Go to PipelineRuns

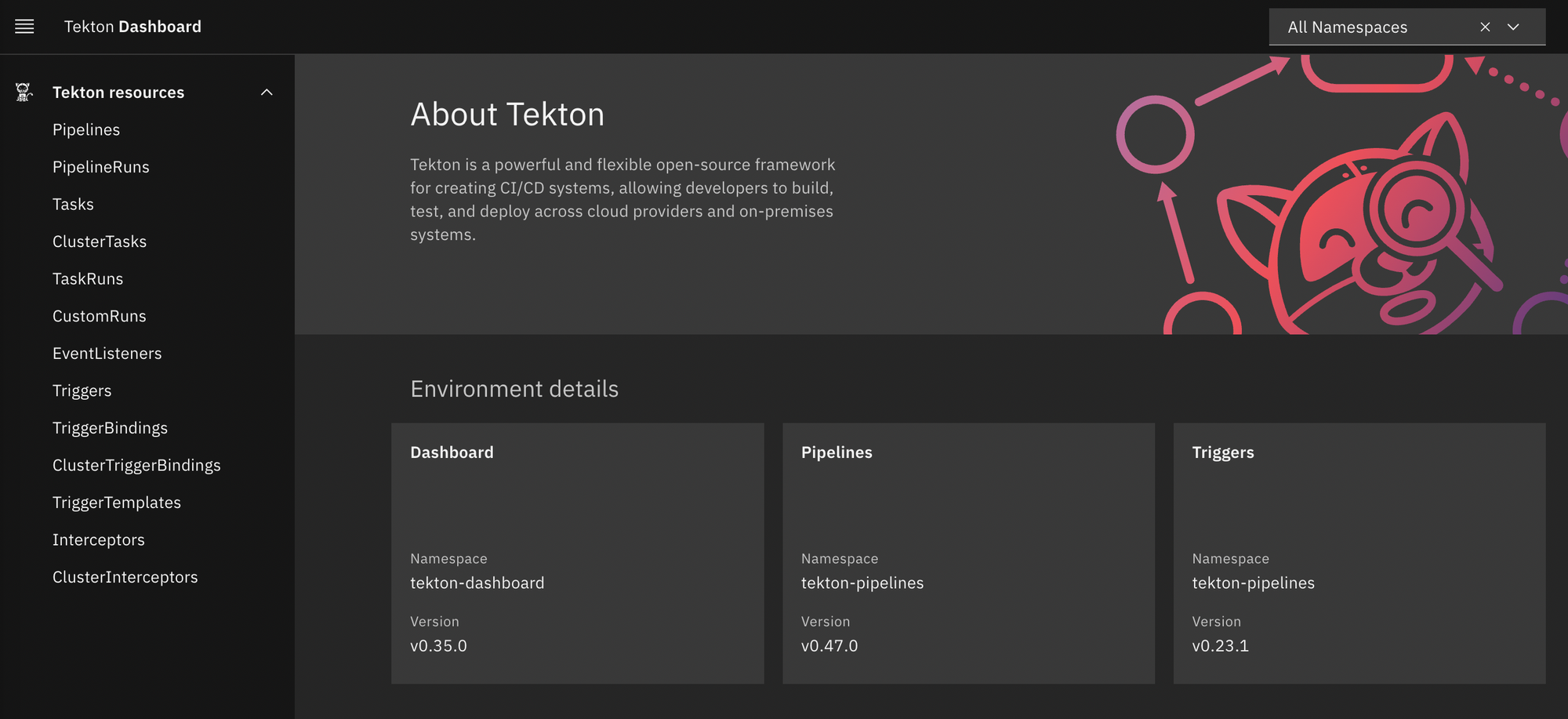pyautogui.click(x=101, y=167)
